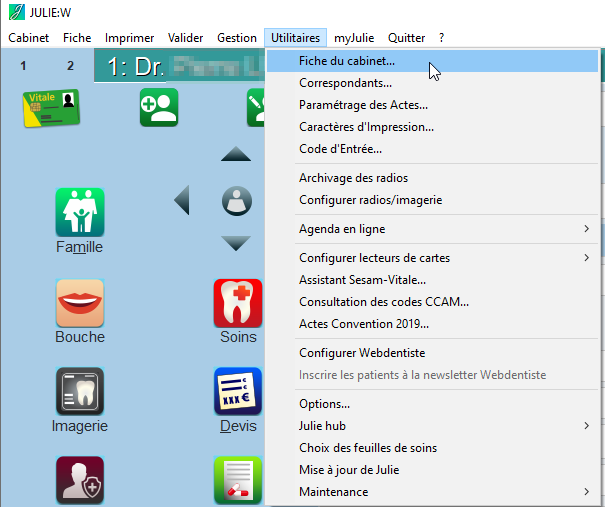Switch to practitioner tab 1
This screenshot has height=507, width=605.
pos(23,66)
